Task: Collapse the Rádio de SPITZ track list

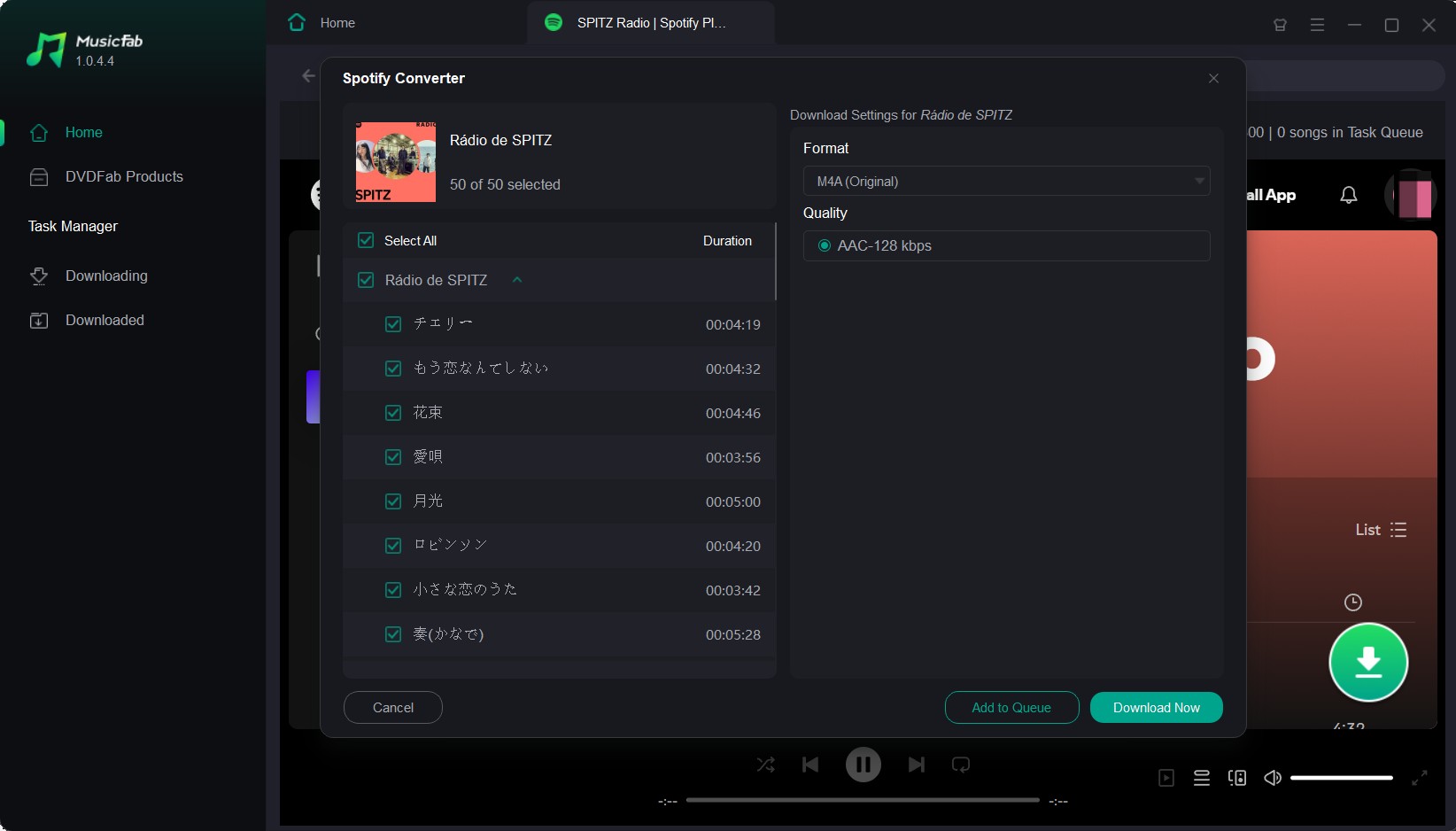Action: [517, 280]
